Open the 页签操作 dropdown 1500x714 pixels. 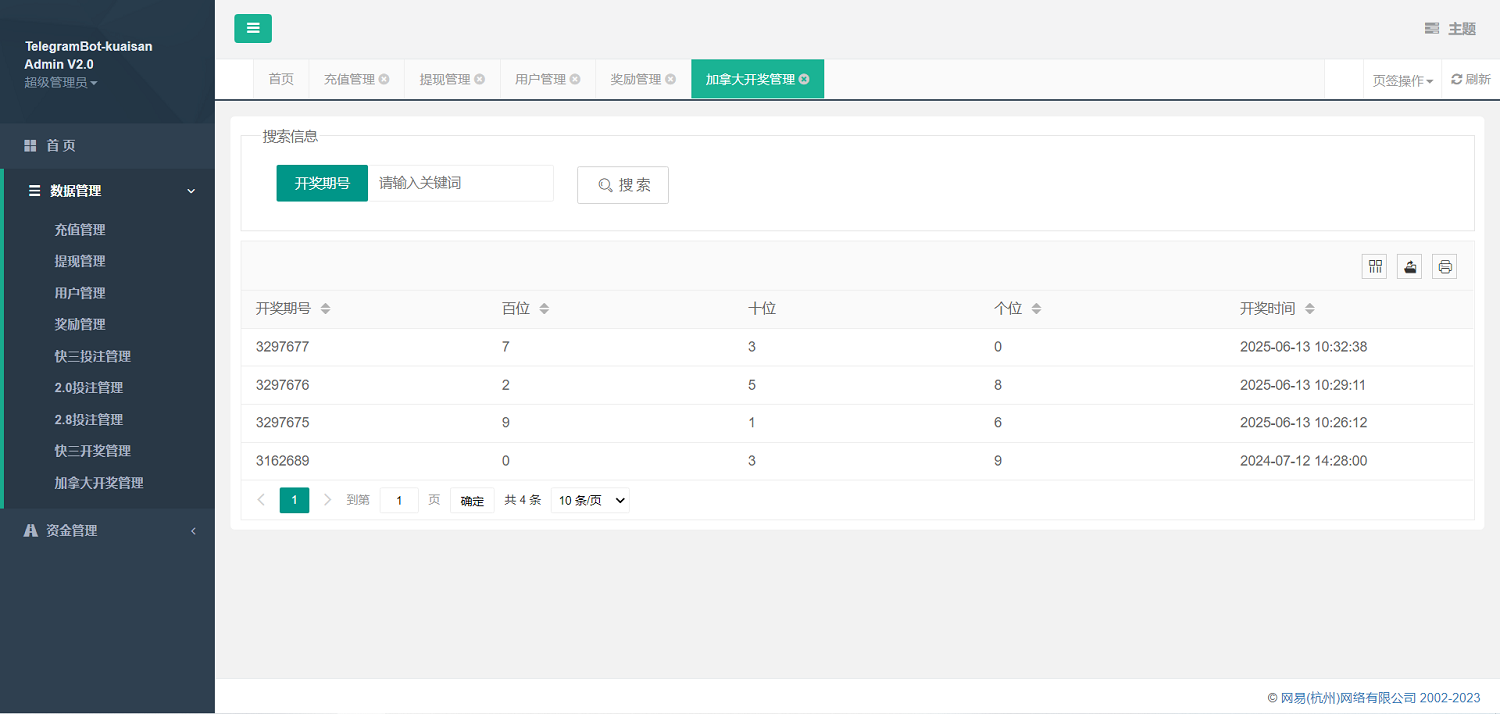click(1402, 80)
